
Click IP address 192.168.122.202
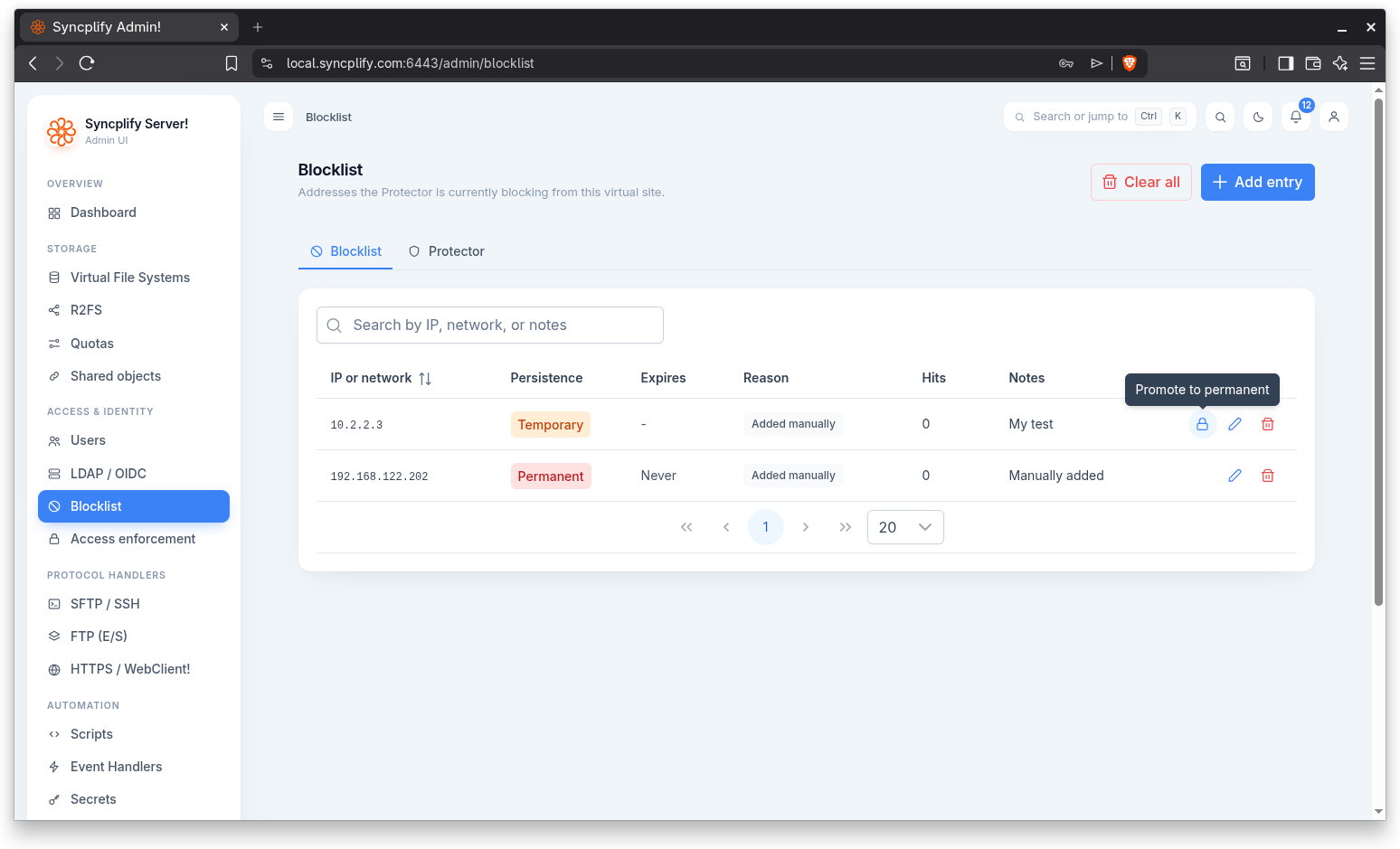[379, 476]
